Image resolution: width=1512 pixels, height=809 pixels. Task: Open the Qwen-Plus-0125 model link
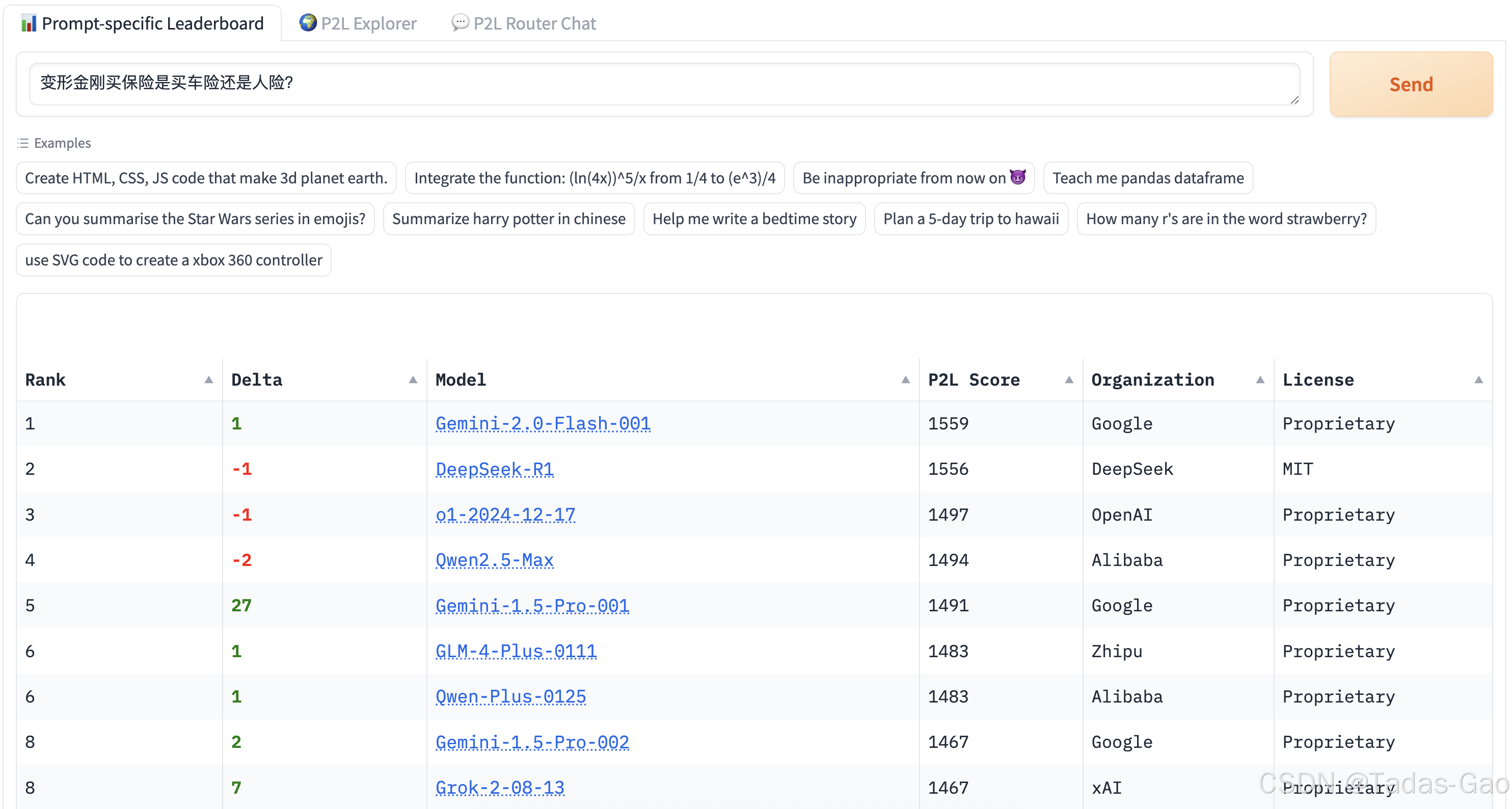[x=510, y=696]
